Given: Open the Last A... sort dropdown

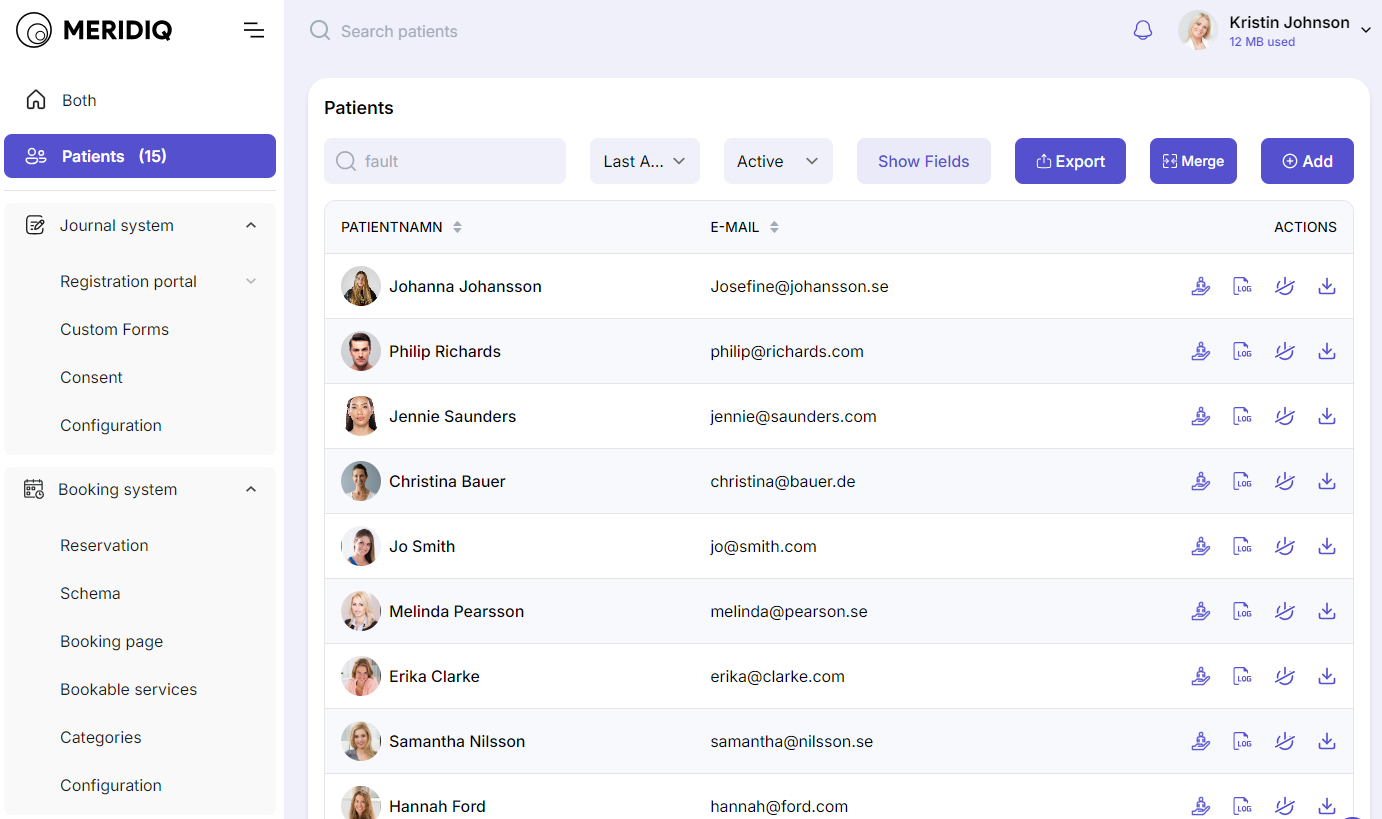Looking at the screenshot, I should tap(645, 161).
